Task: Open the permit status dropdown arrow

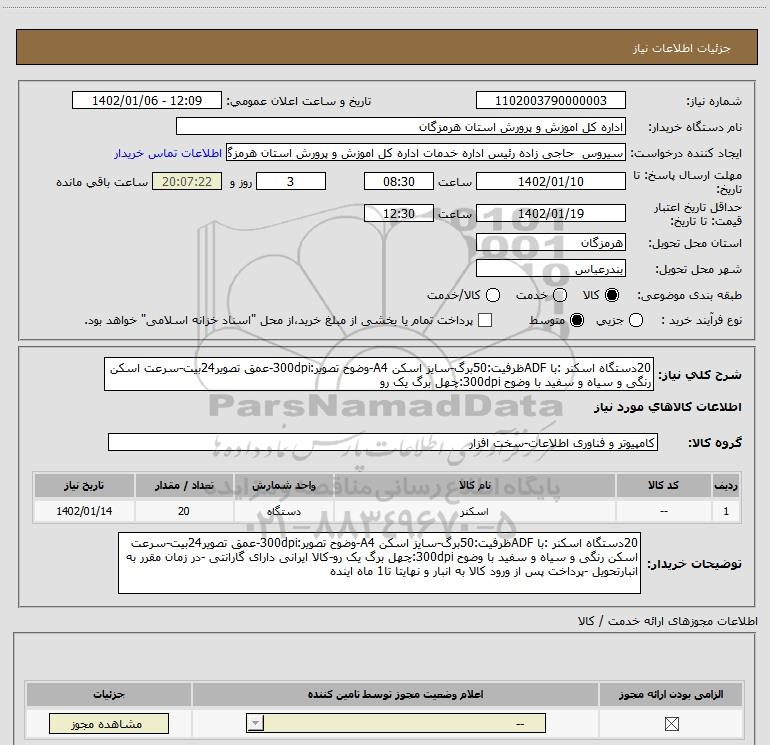Action: point(255,723)
